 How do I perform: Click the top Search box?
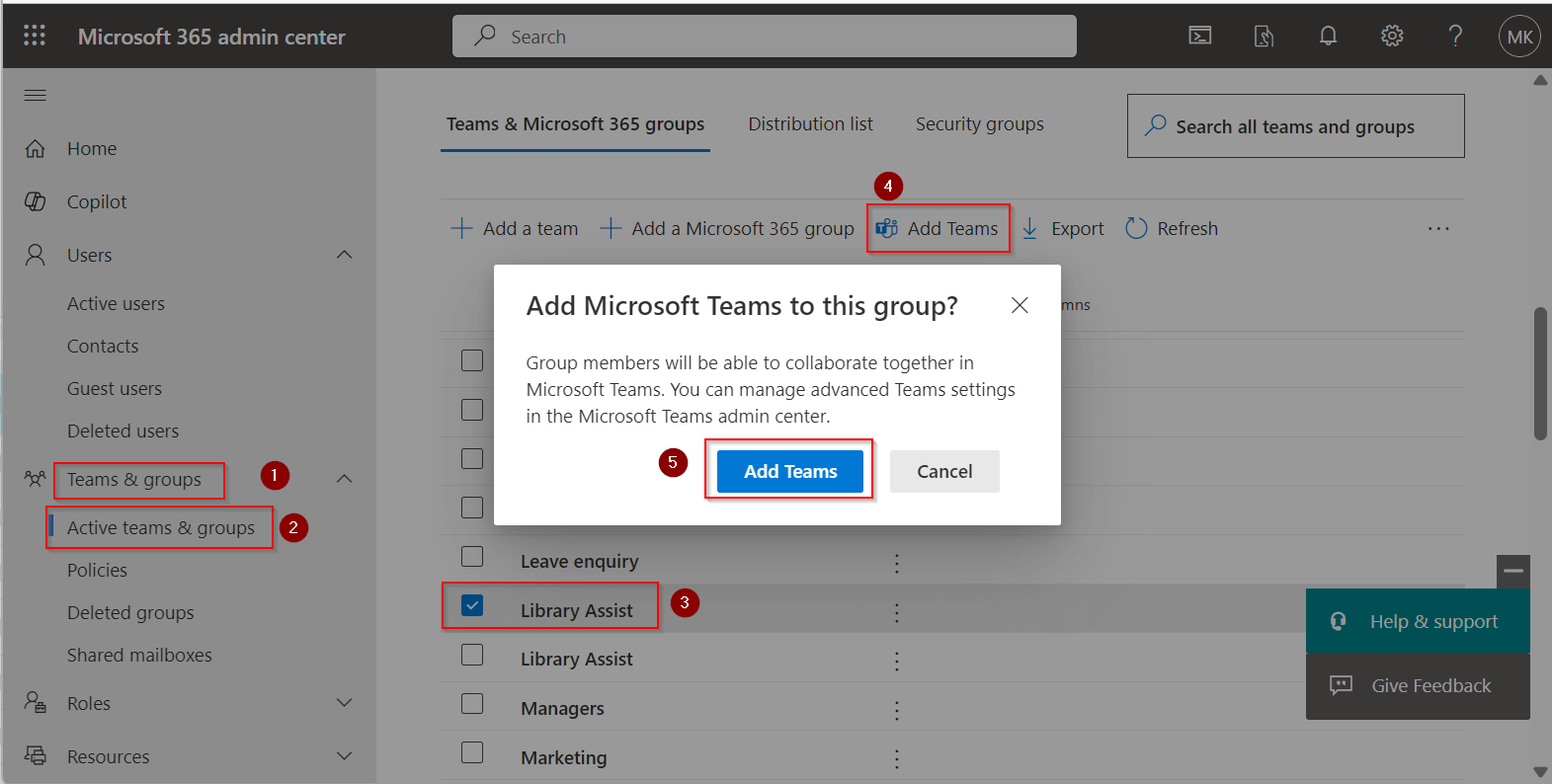coord(765,37)
